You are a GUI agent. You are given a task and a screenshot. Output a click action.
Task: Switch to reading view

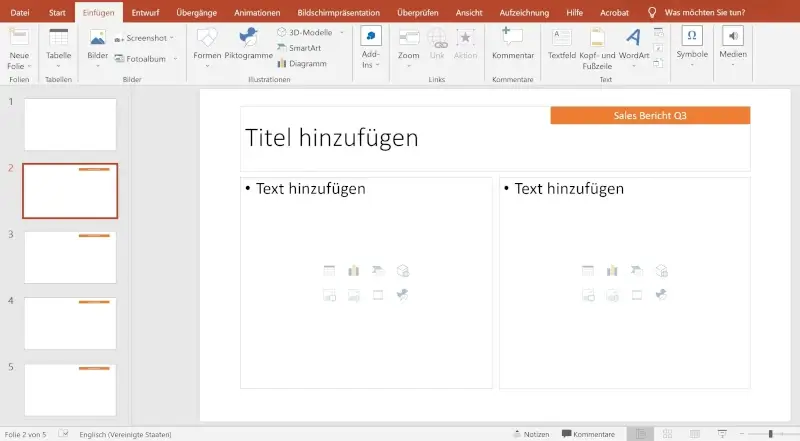coord(694,434)
